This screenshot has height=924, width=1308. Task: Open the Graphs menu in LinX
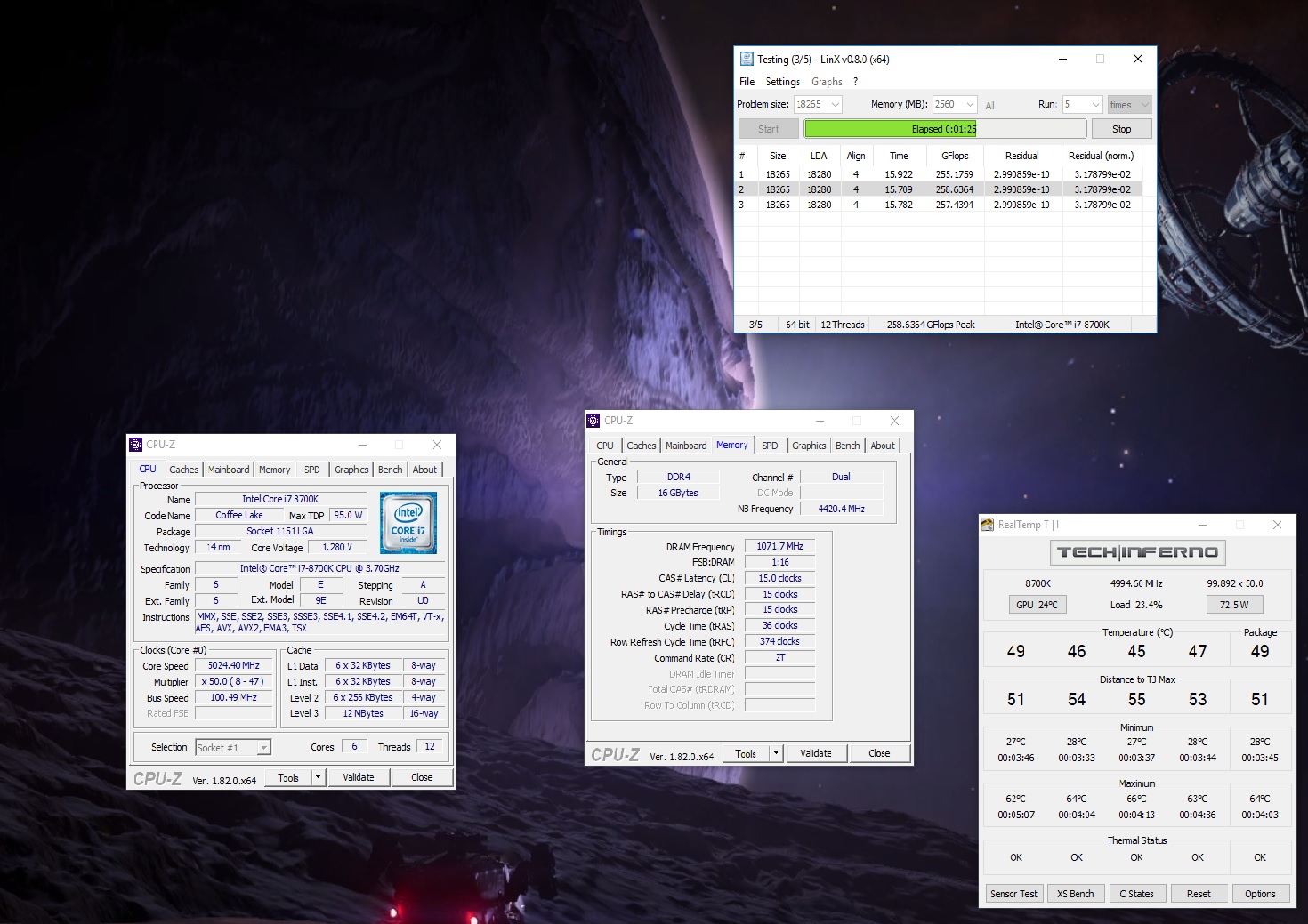coord(827,82)
